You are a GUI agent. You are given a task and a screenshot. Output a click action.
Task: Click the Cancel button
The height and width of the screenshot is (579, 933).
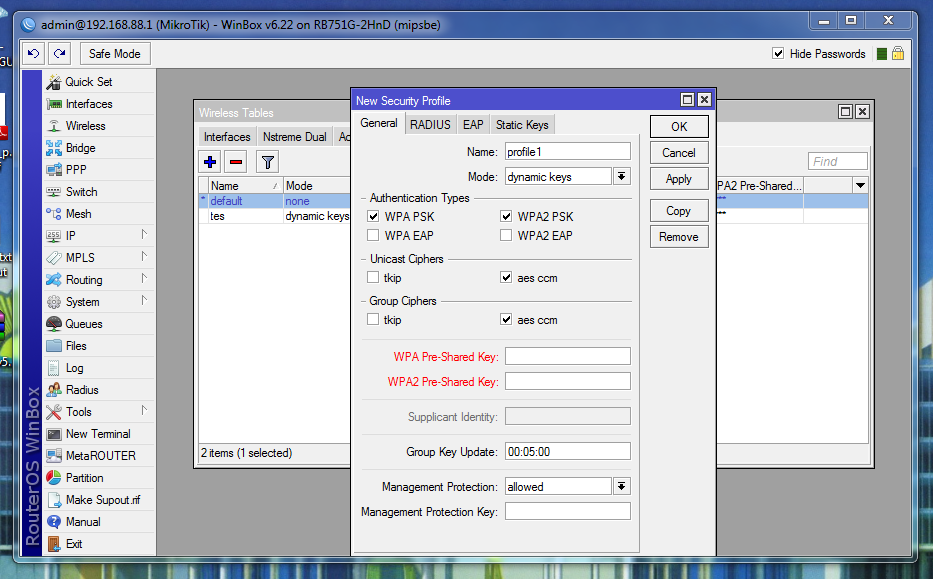679,153
